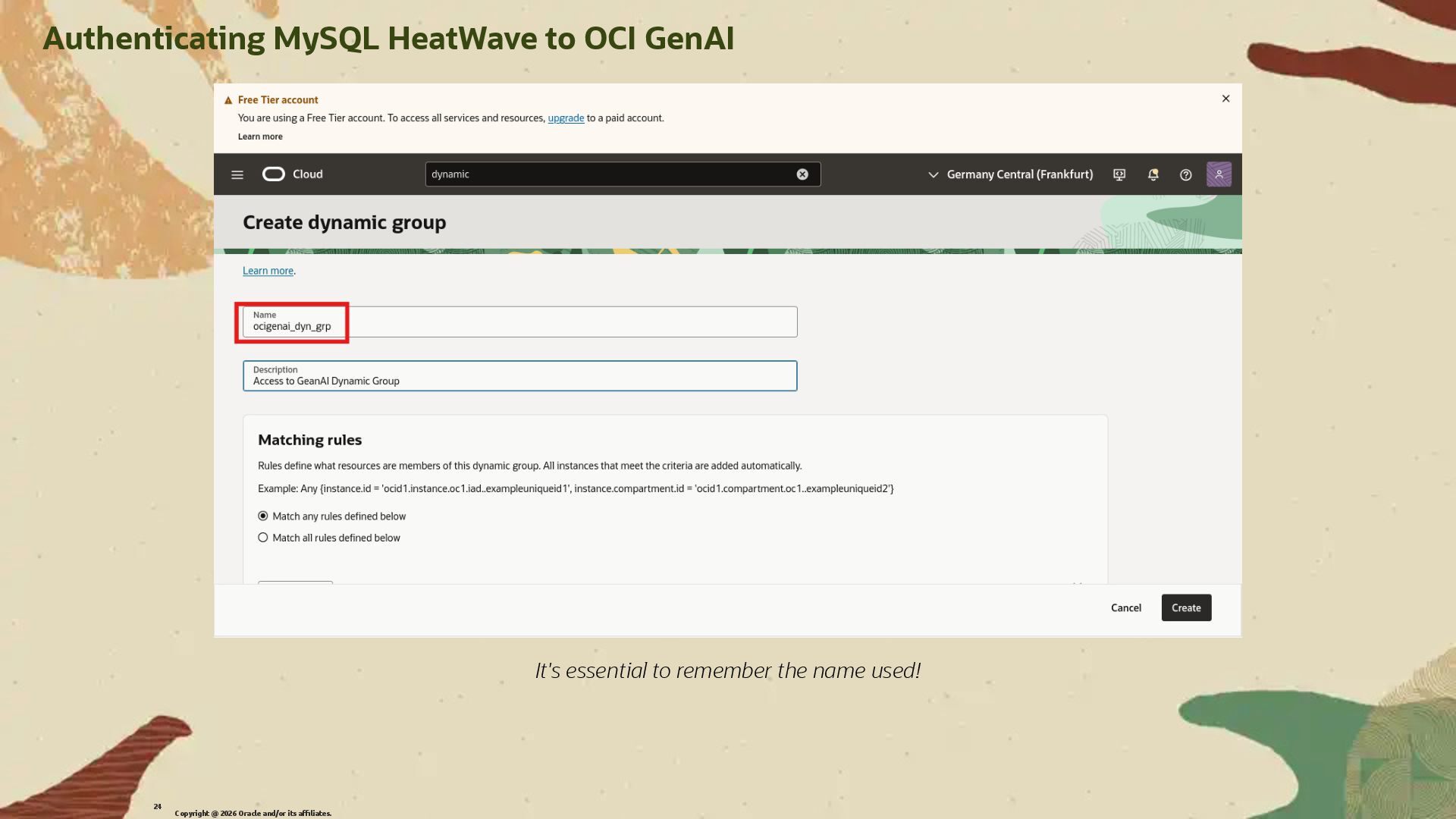Open Learn more link under page header
1456x819 pixels.
pos(268,271)
